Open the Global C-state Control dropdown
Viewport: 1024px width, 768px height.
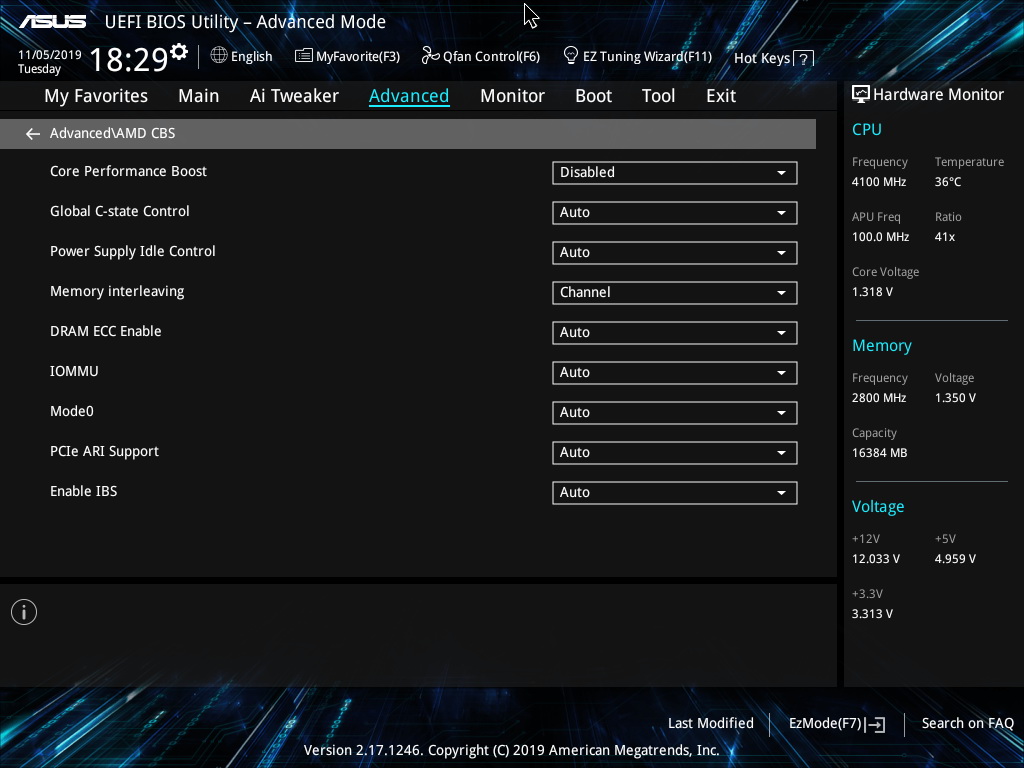click(x=675, y=213)
